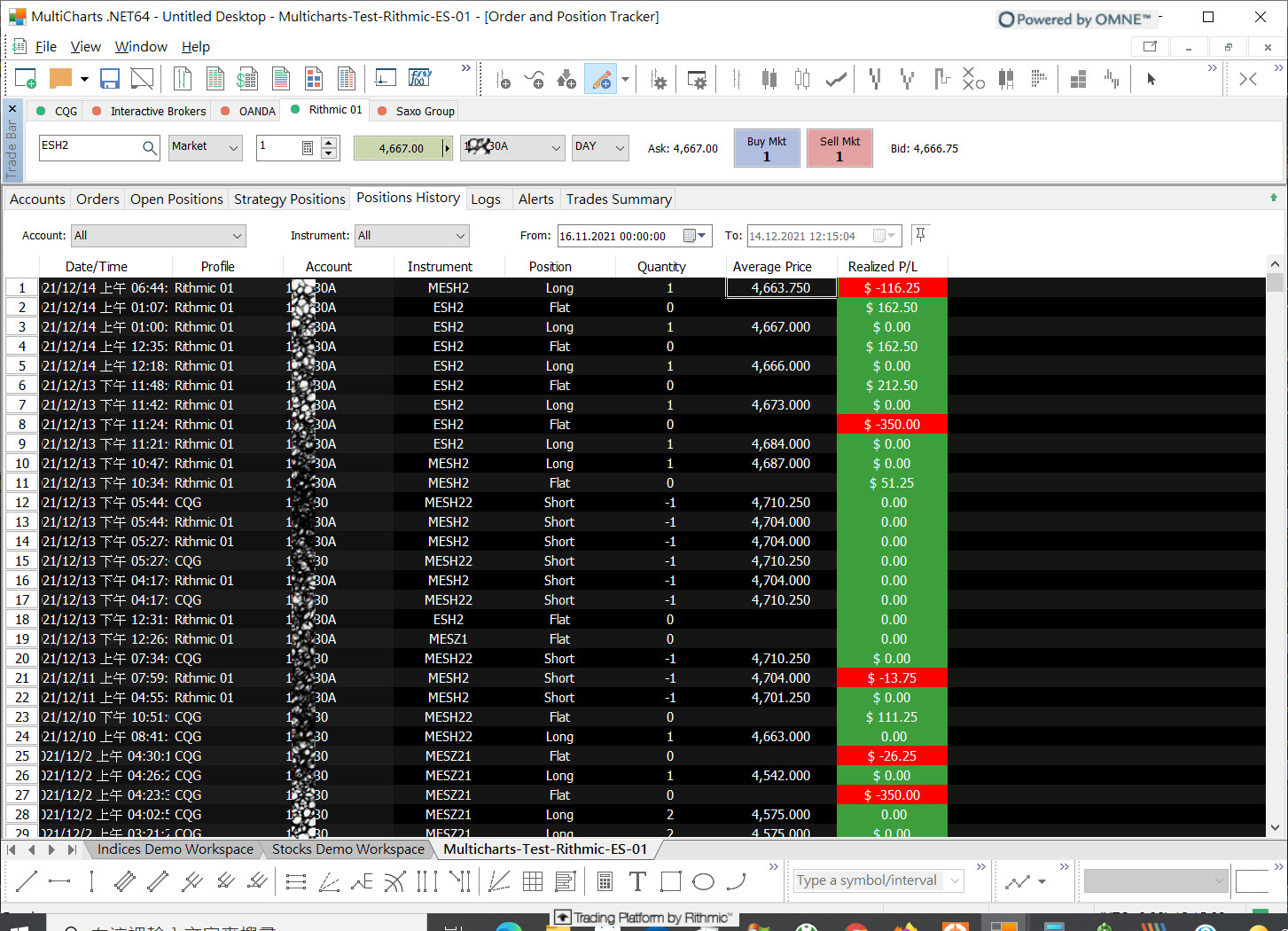
Task: Select the Text drawing tool
Action: point(637,881)
